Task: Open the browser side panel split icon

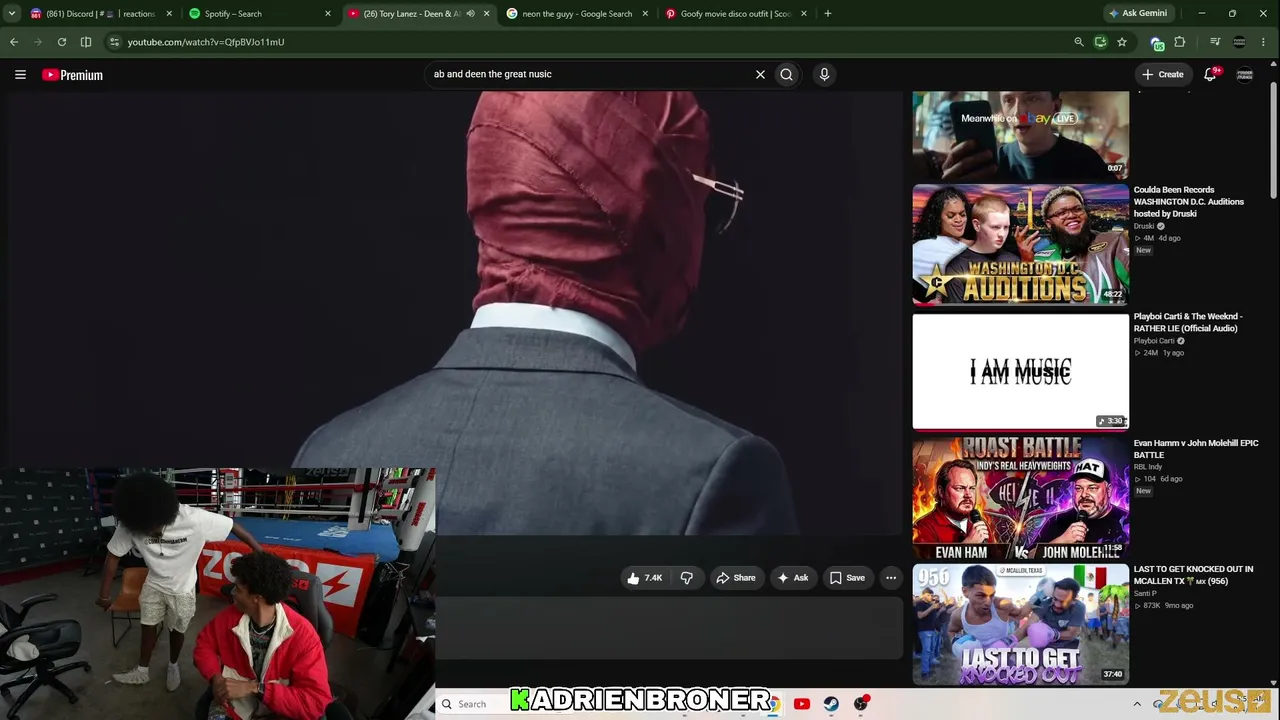Action: [x=86, y=42]
